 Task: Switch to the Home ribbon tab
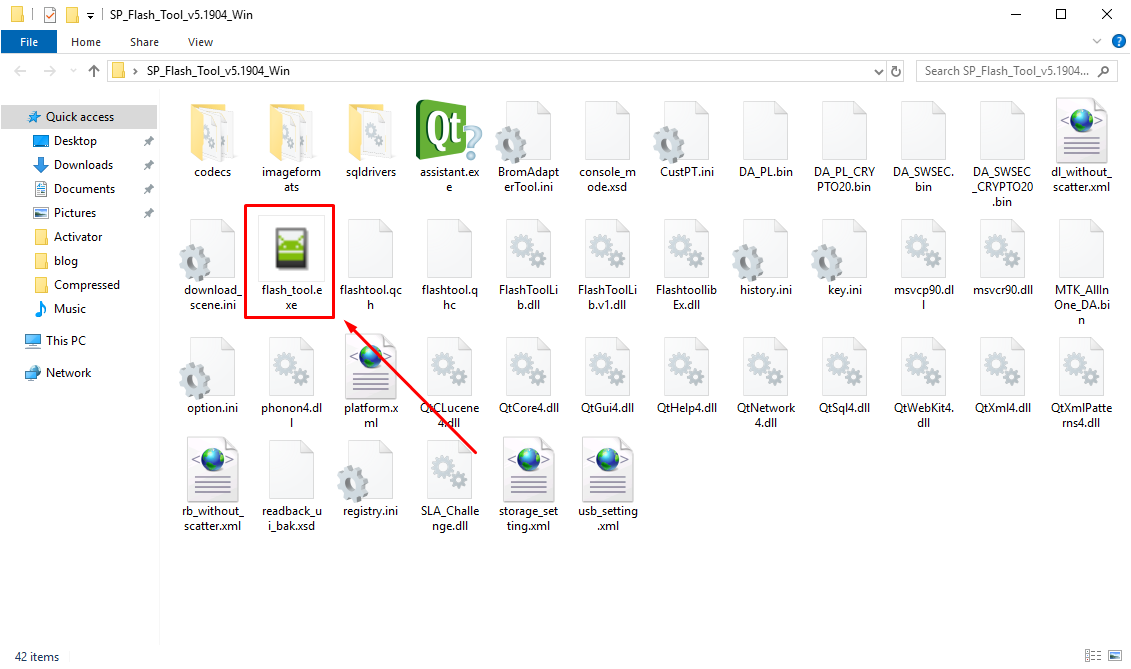(86, 42)
